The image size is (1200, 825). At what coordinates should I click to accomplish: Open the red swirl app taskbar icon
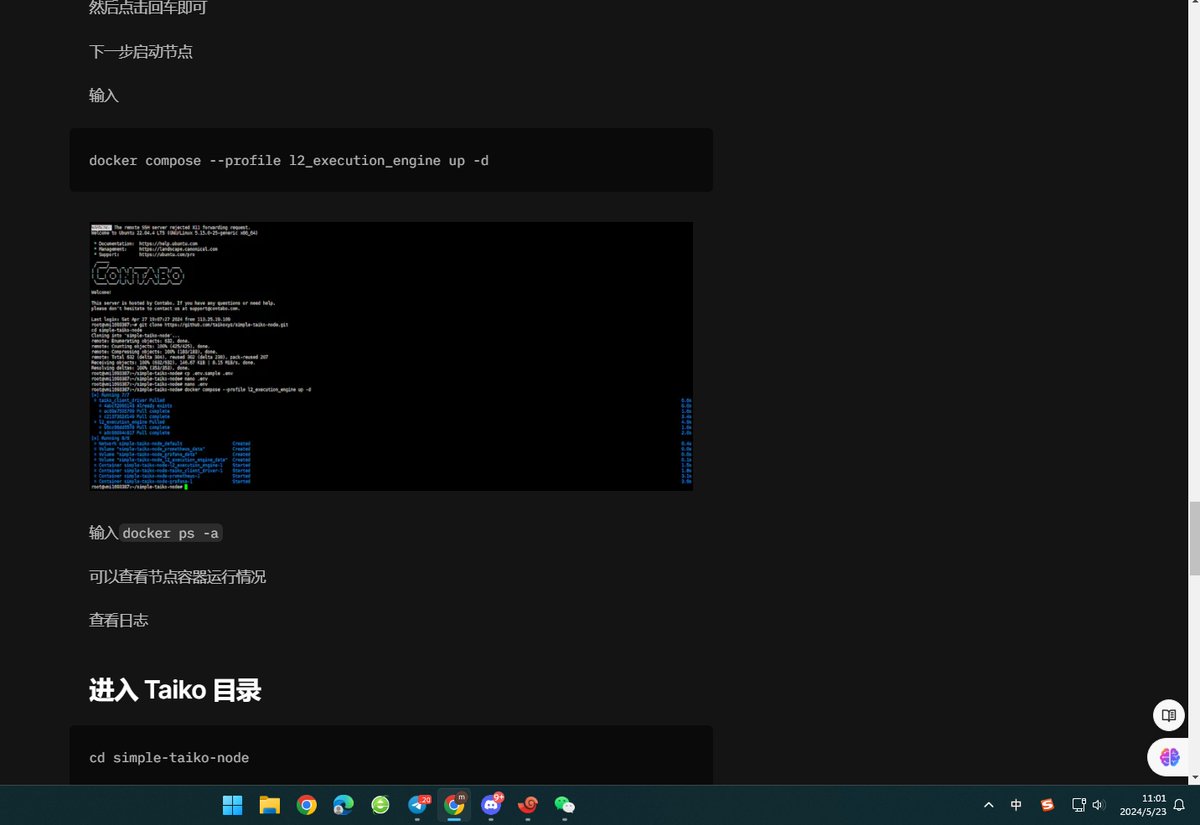(528, 805)
